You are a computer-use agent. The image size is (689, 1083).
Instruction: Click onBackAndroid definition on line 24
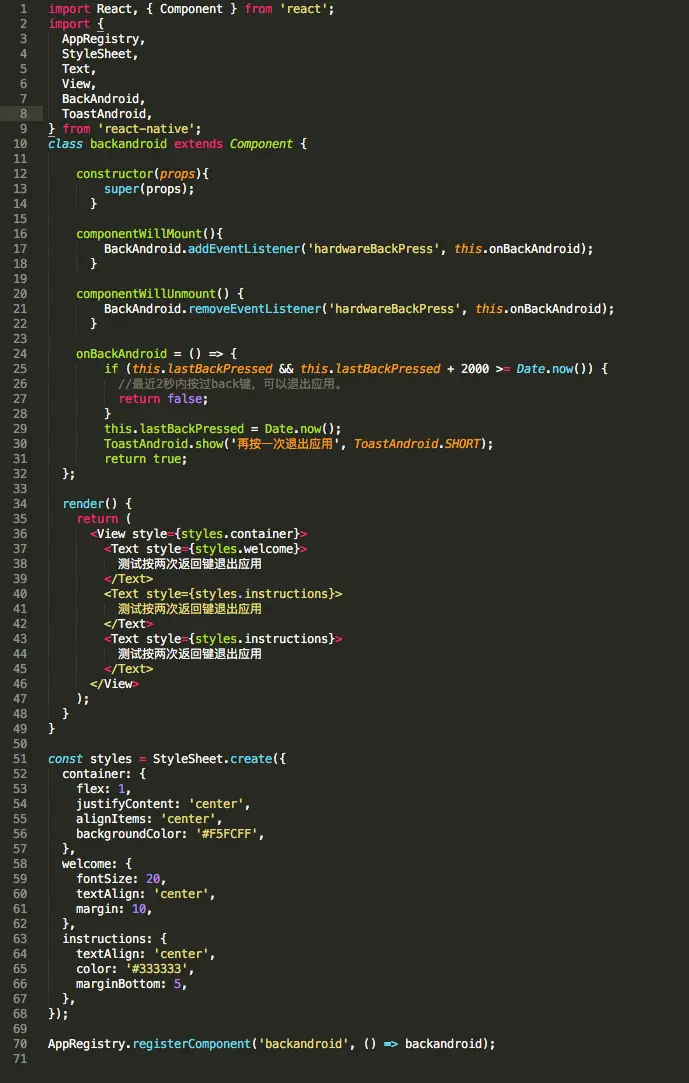tap(122, 354)
